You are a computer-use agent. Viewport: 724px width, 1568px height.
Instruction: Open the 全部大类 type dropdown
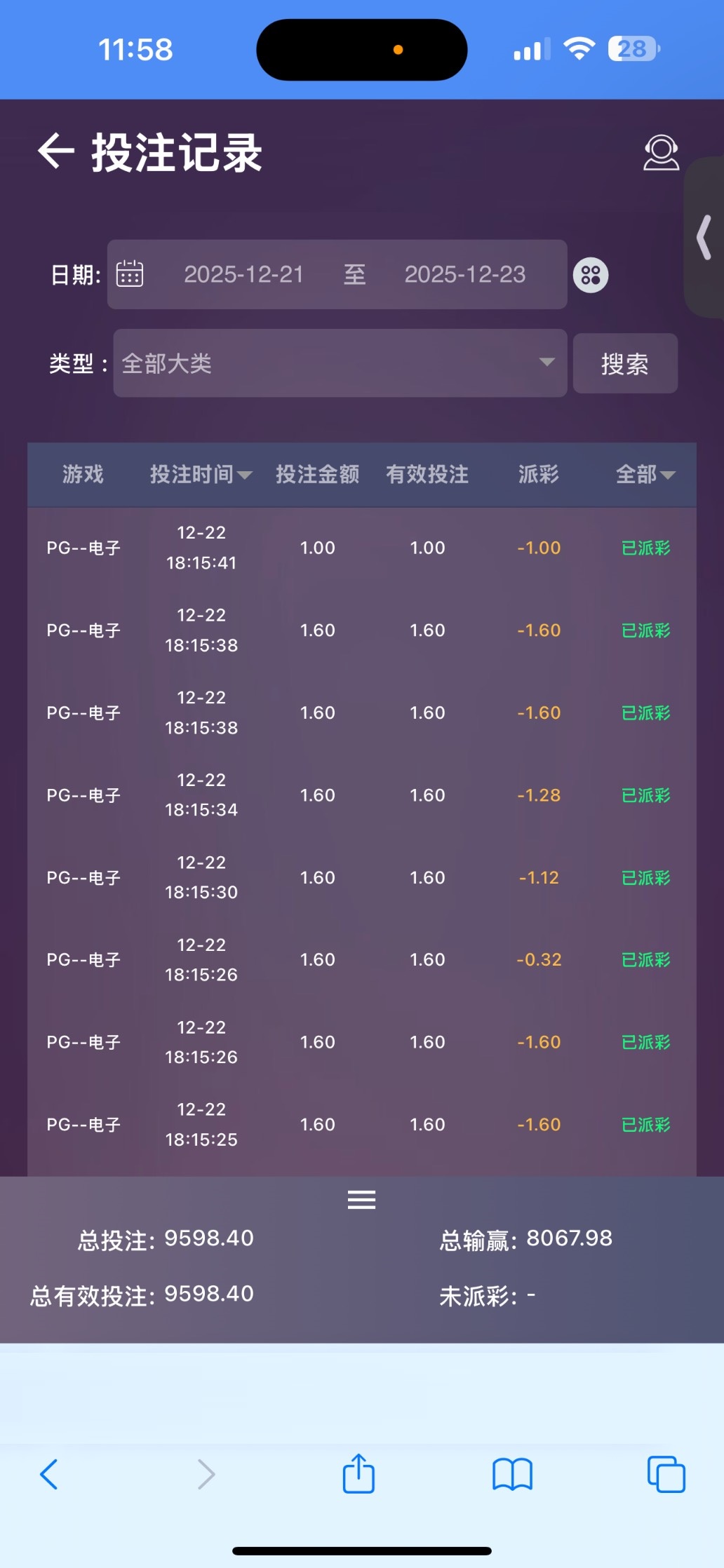340,363
